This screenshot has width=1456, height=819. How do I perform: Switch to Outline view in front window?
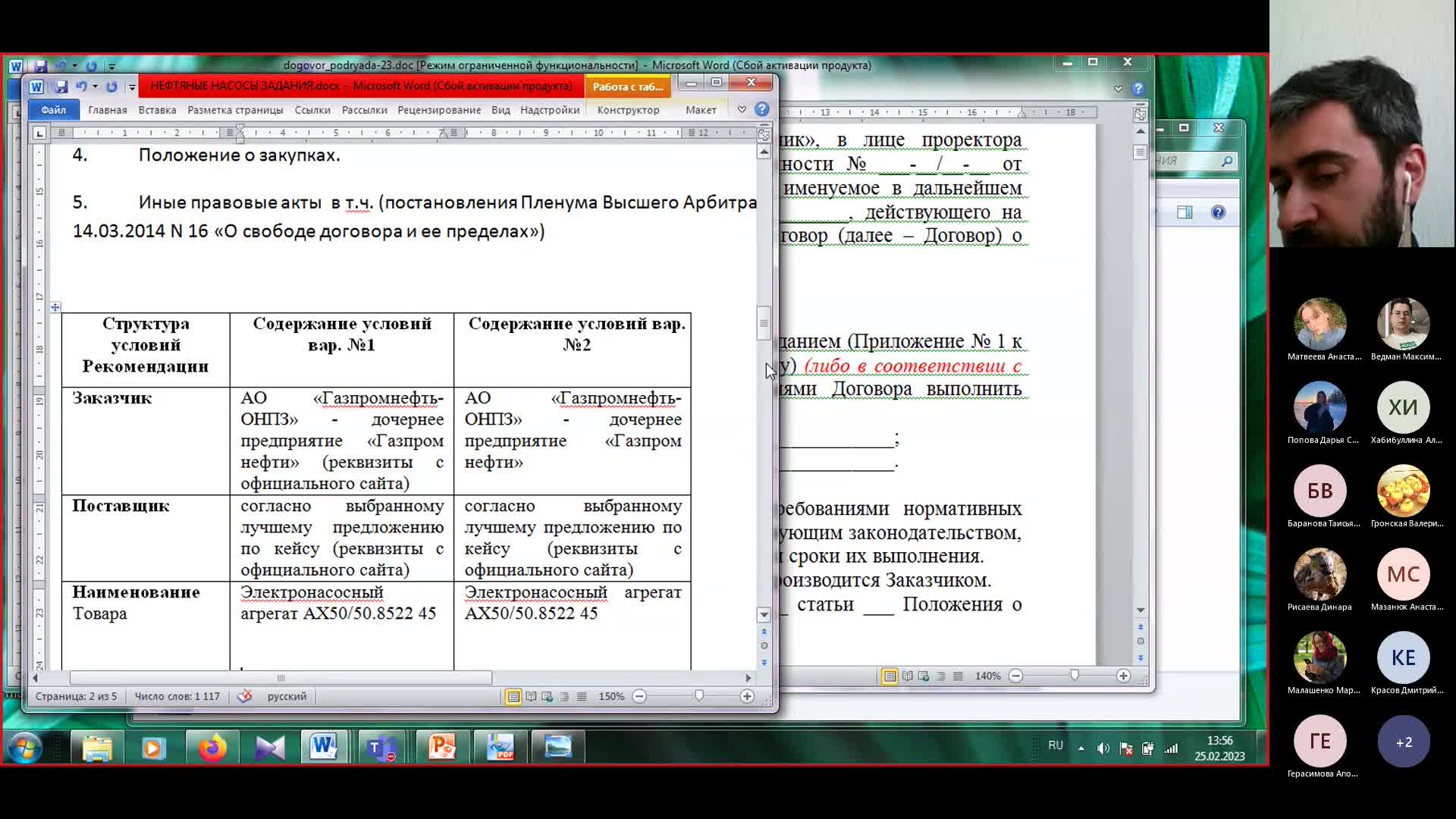(x=564, y=696)
